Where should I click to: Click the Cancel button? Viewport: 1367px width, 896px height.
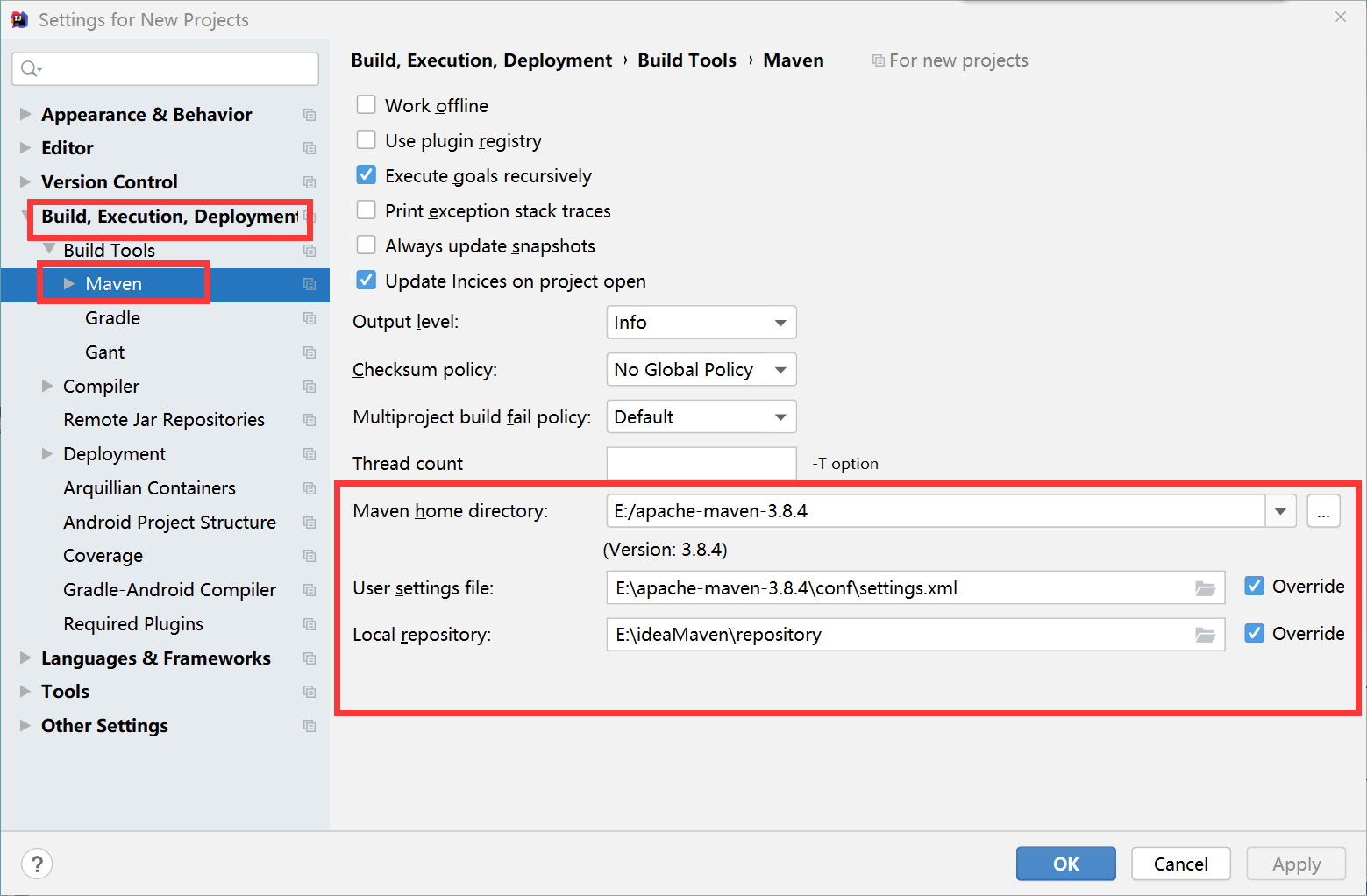tap(1181, 864)
